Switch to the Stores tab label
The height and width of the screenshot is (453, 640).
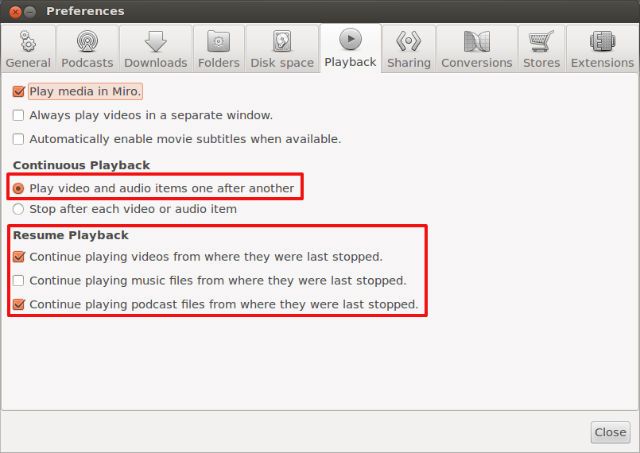point(541,63)
